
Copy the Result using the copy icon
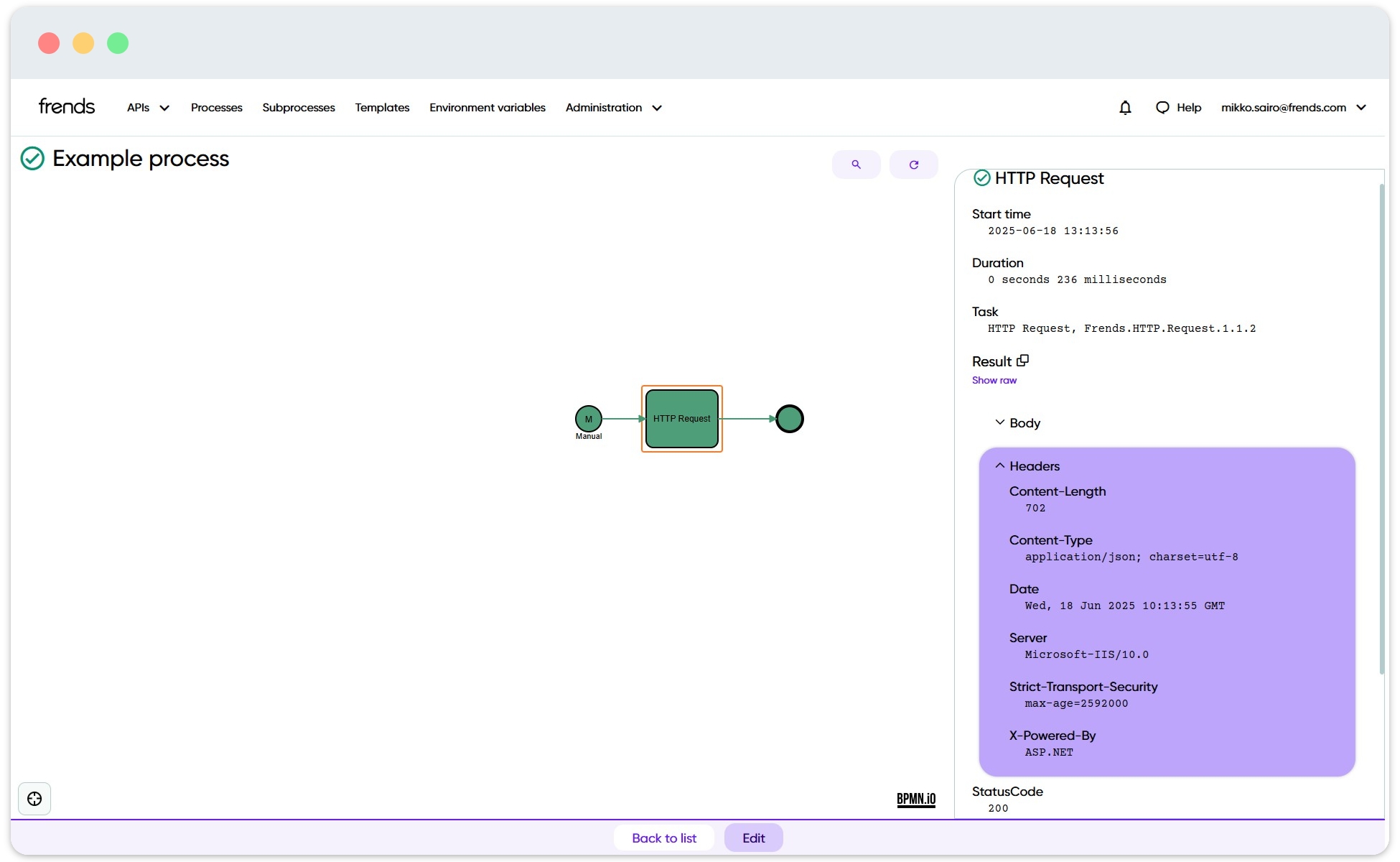1022,361
